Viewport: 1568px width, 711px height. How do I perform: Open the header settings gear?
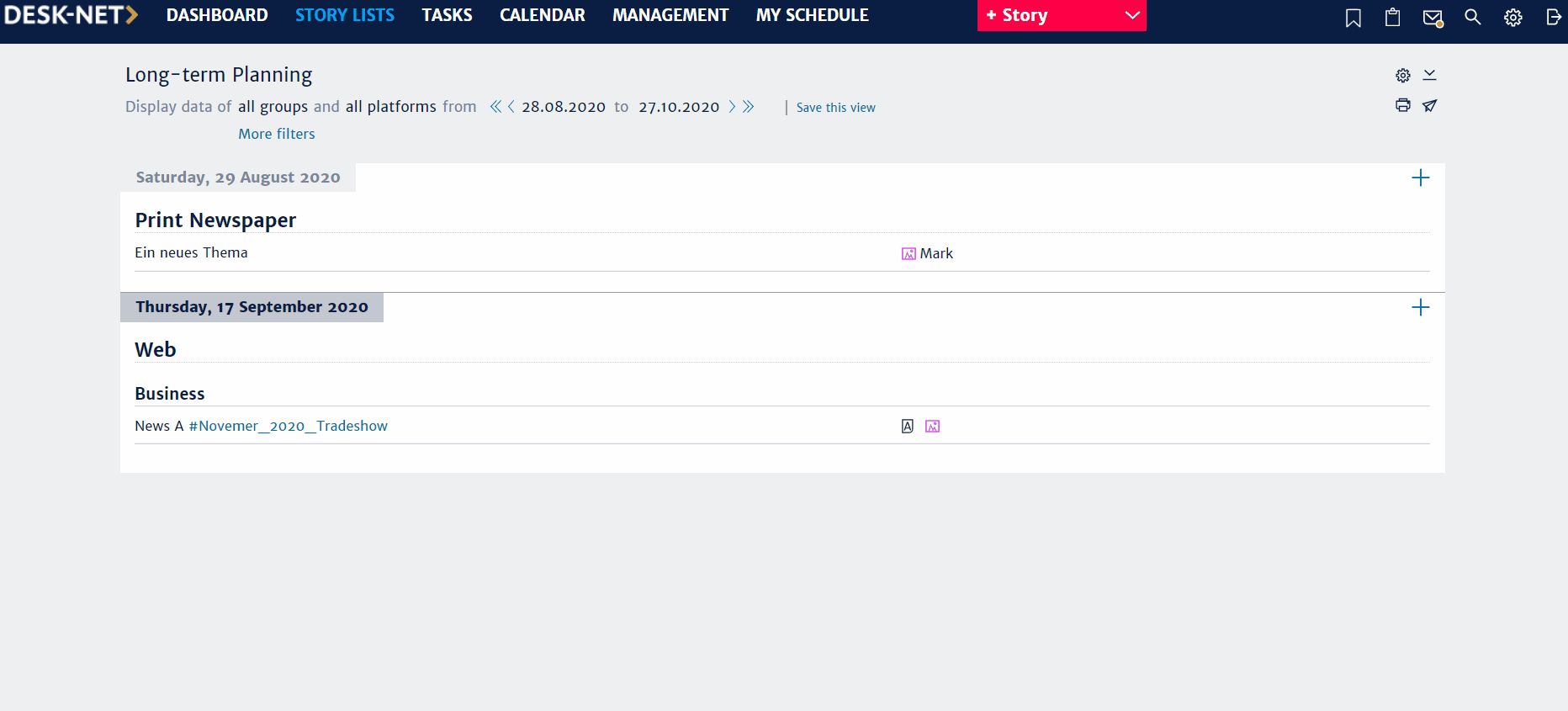pyautogui.click(x=1512, y=18)
